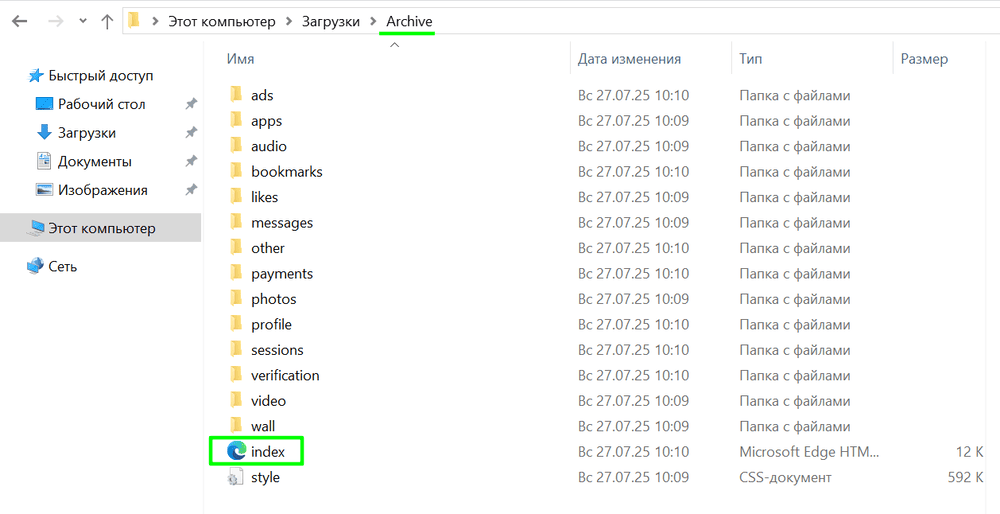Click the Archive breadcrumb
Screen dimensions: 1000x514
click(x=409, y=21)
